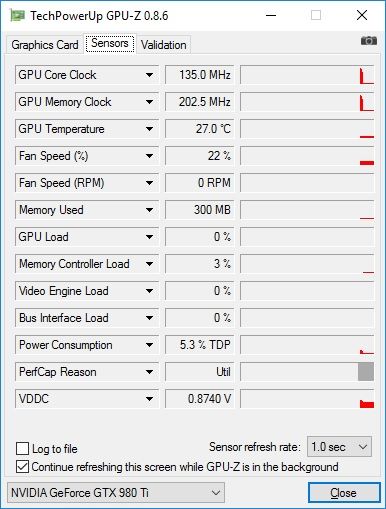Screen dimensions: 386x509
Task: Click the GPU Core Clock history graph
Action: 307,75
